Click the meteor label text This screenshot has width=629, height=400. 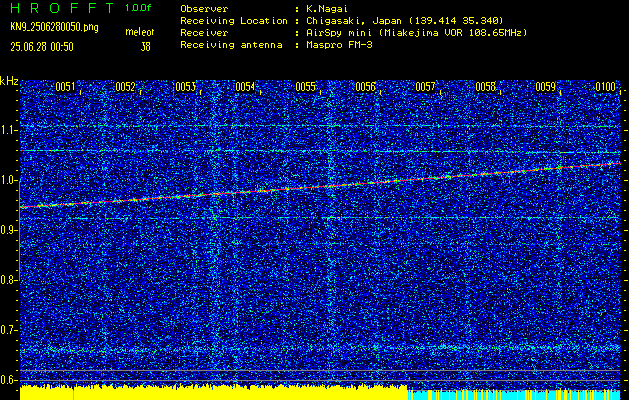[x=140, y=32]
